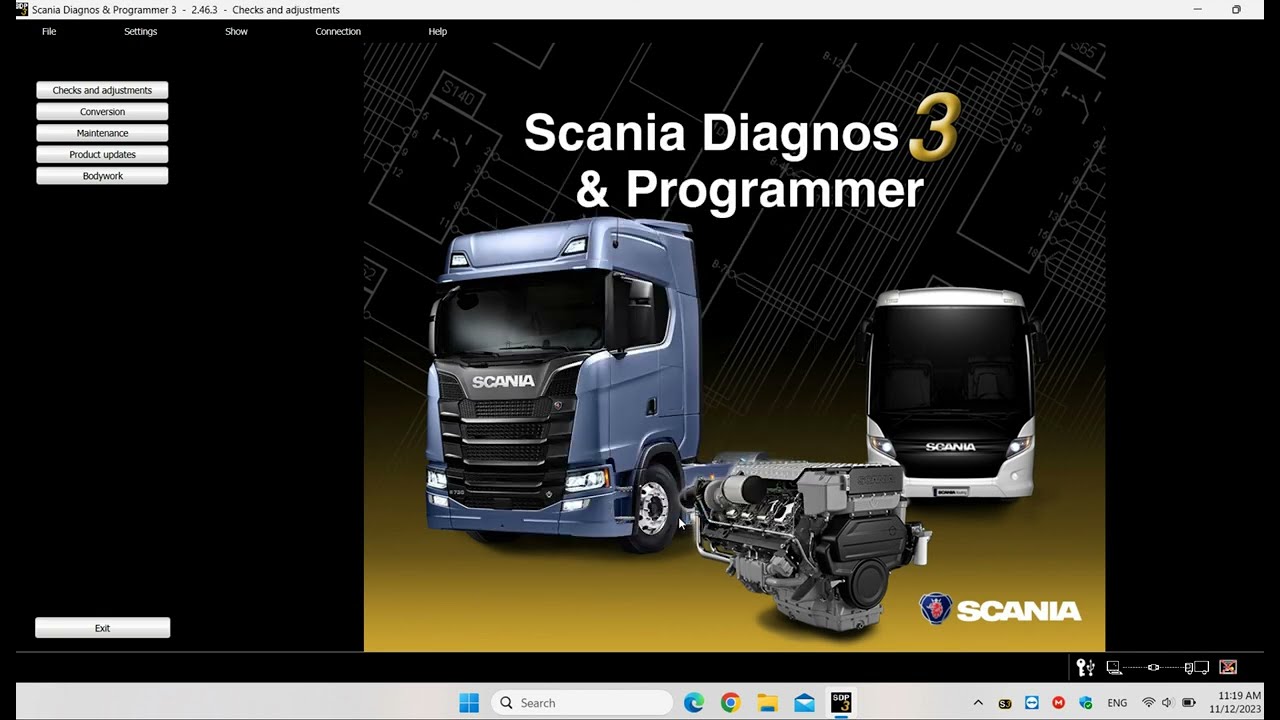Click the battery status icon
1280x720 pixels.
[1189, 703]
